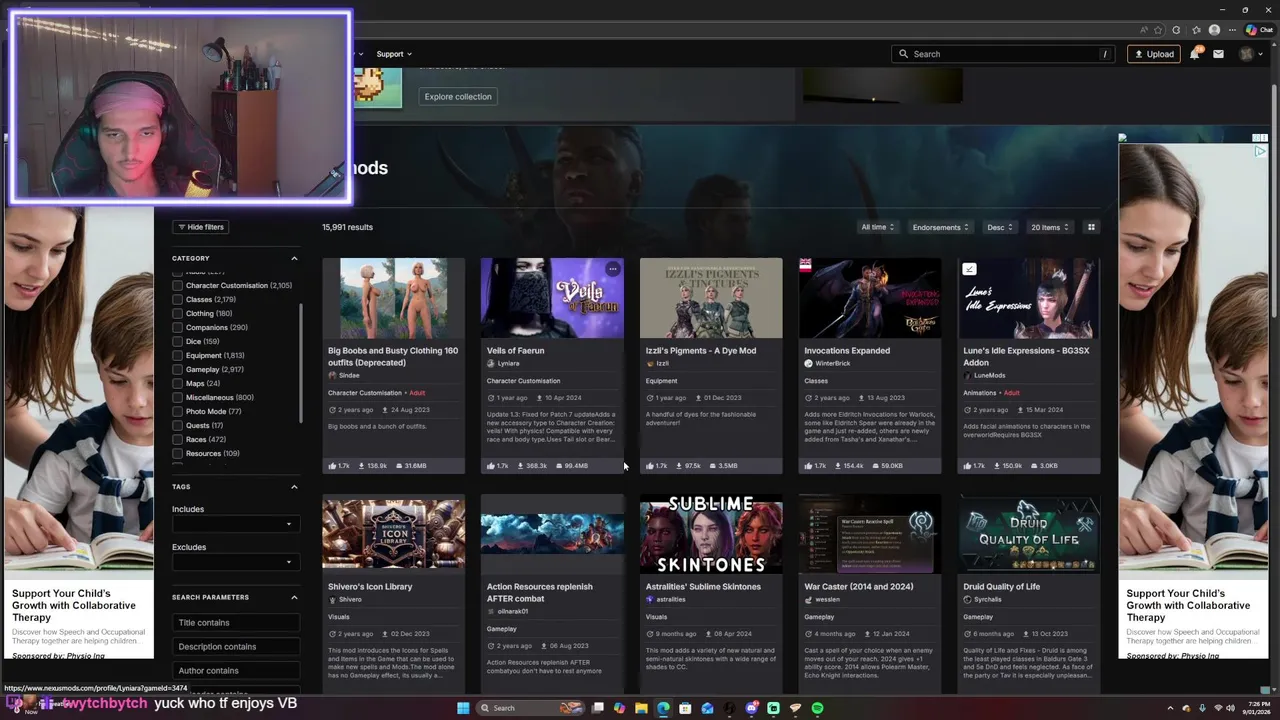Open the All time period dropdown

(878, 227)
